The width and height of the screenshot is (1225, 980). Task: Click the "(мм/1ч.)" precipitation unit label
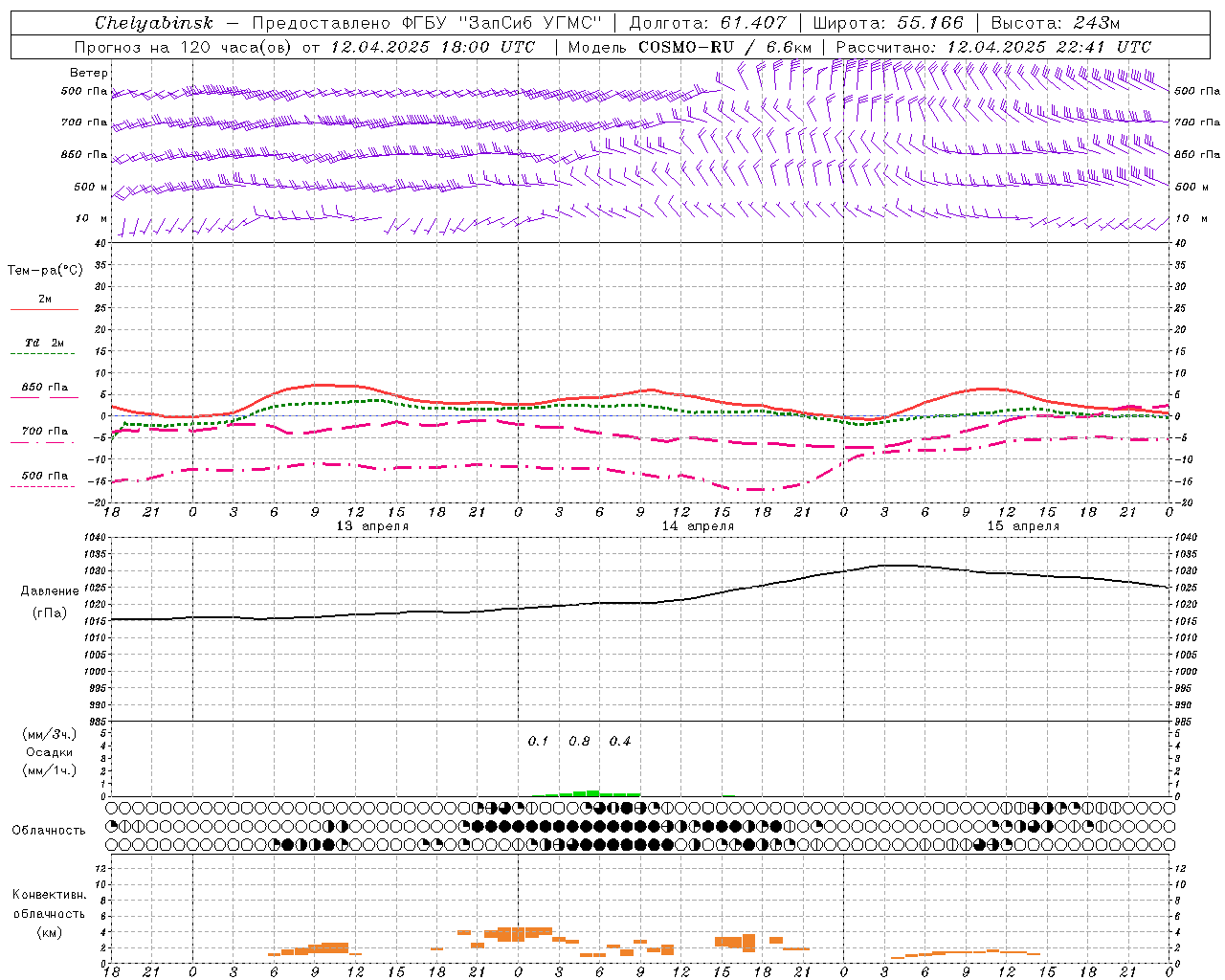pyautogui.click(x=50, y=770)
